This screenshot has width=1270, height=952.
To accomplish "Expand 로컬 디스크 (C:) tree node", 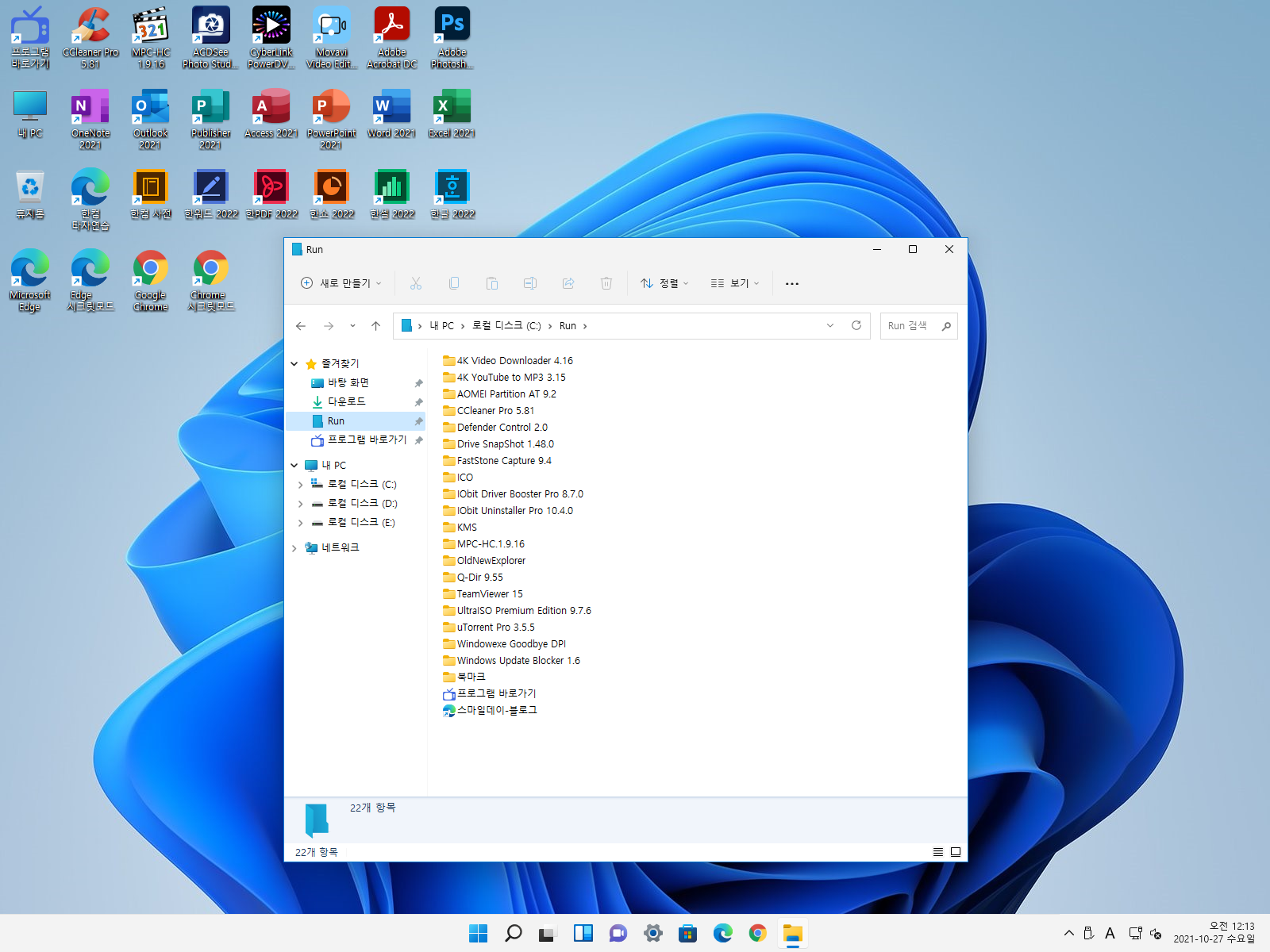I will coord(300,484).
